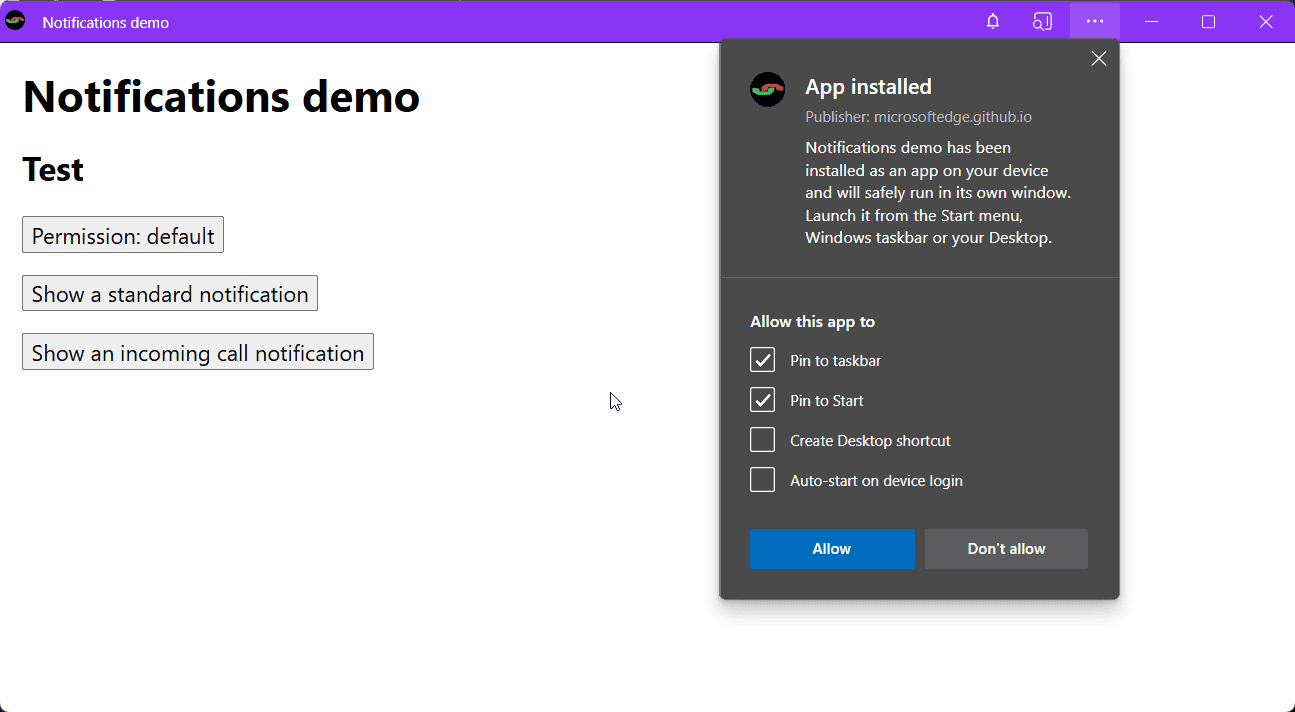Close the App installed popup
1295x712 pixels.
click(1099, 59)
